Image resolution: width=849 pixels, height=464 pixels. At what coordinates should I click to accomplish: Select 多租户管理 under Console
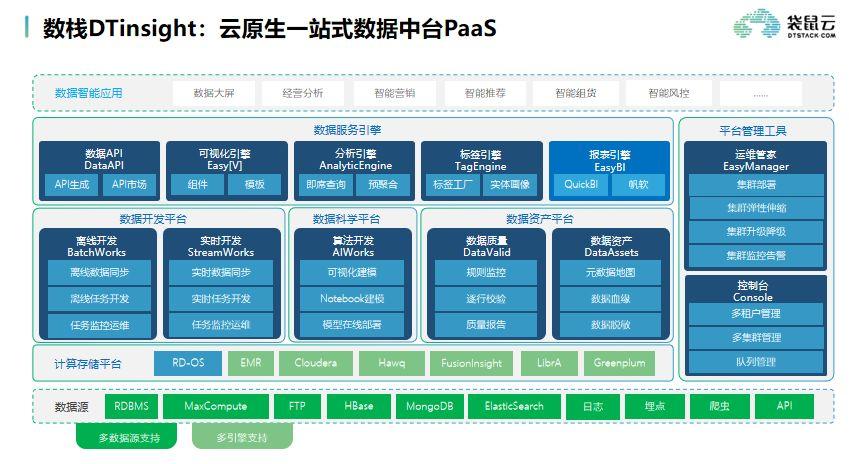point(756,313)
